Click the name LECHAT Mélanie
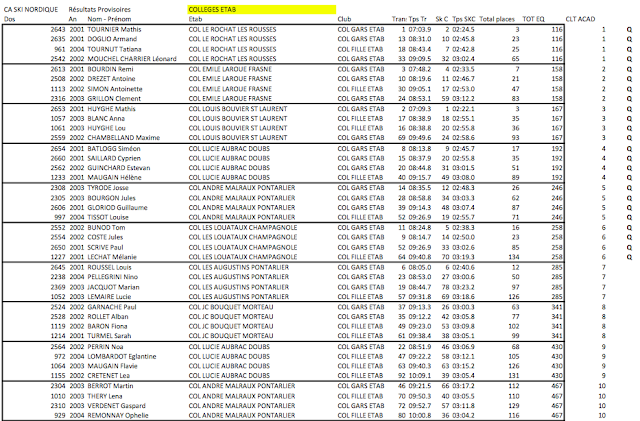Image resolution: width=640 pixels, height=421 pixels. (x=112, y=257)
